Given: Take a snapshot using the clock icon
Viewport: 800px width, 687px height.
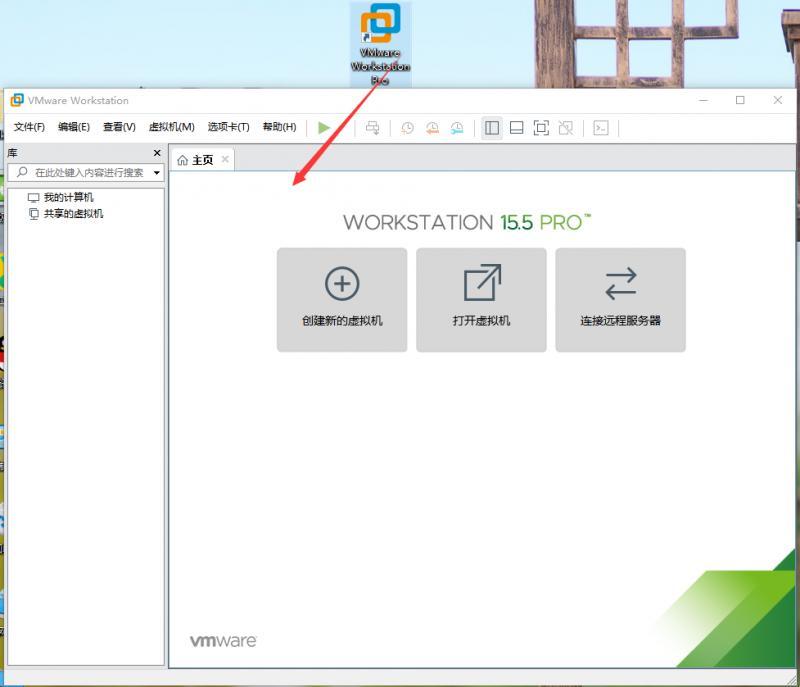Looking at the screenshot, I should 407,128.
